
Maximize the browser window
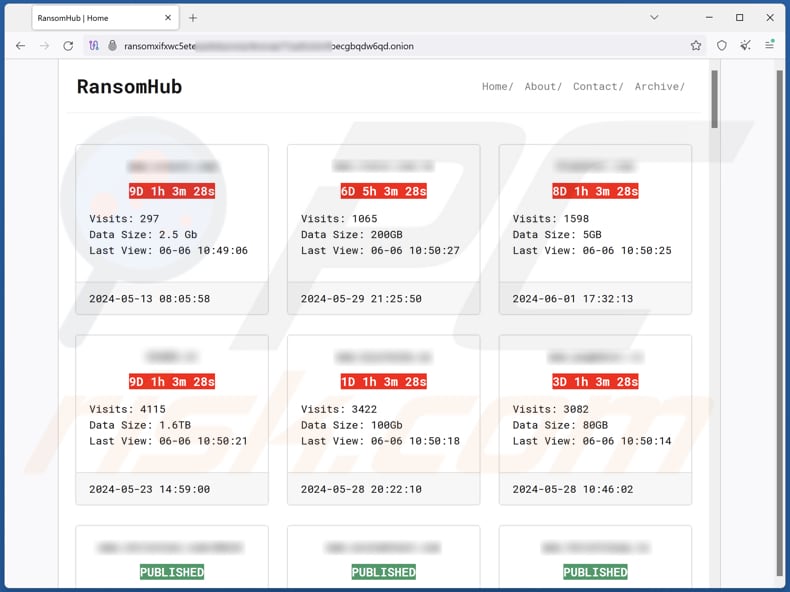pyautogui.click(x=739, y=18)
